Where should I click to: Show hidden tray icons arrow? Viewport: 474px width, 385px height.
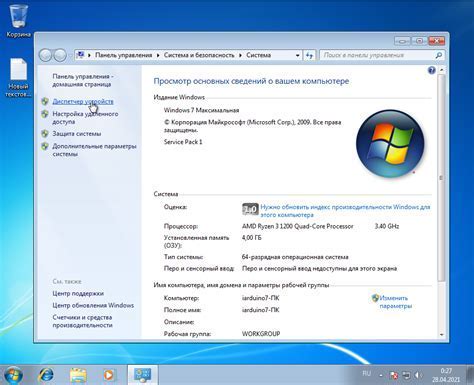coord(381,376)
